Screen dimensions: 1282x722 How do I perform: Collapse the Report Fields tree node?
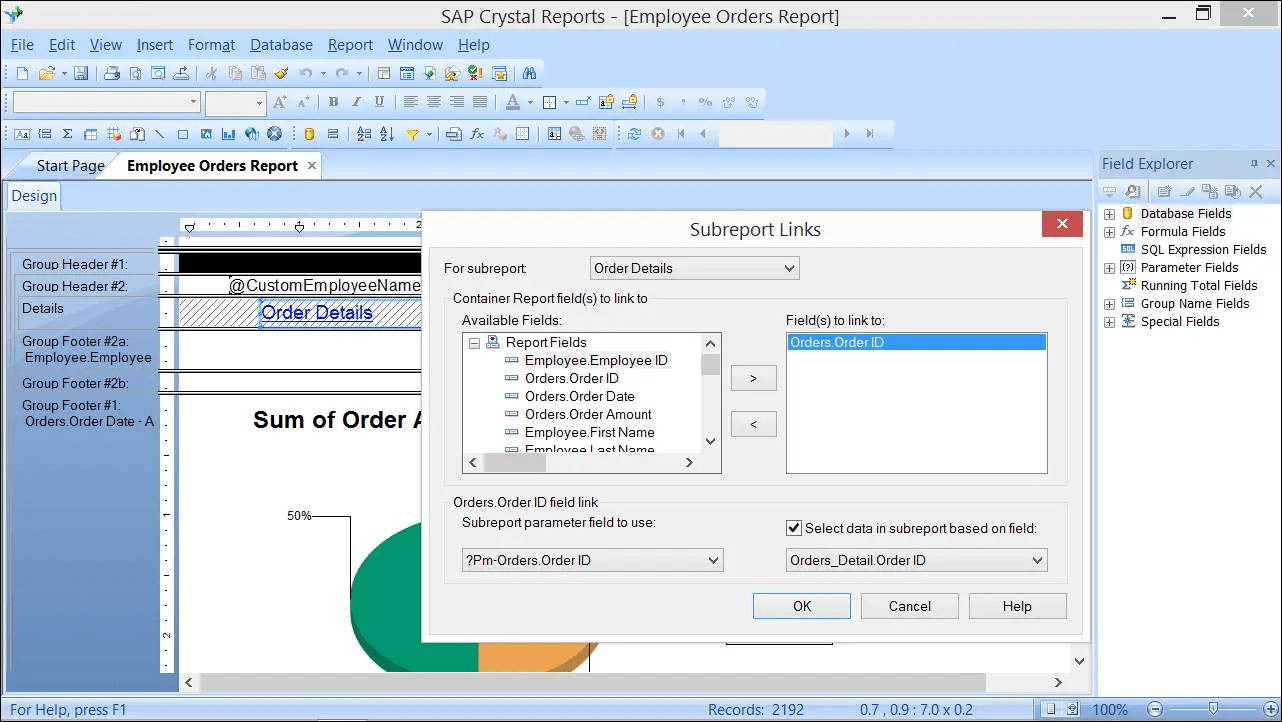click(x=474, y=342)
